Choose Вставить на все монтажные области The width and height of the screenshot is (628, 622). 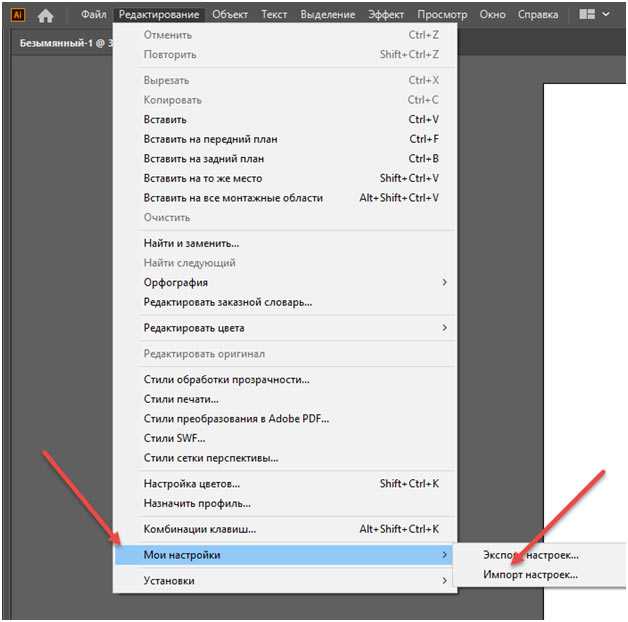point(285,198)
